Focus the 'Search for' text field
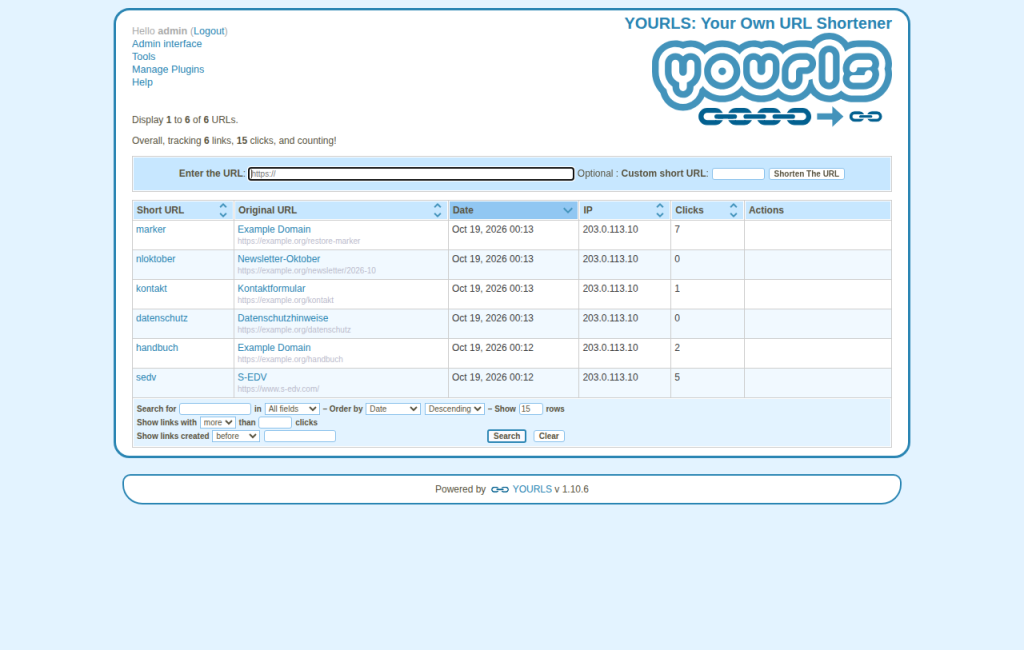This screenshot has height=650, width=1024. point(215,409)
